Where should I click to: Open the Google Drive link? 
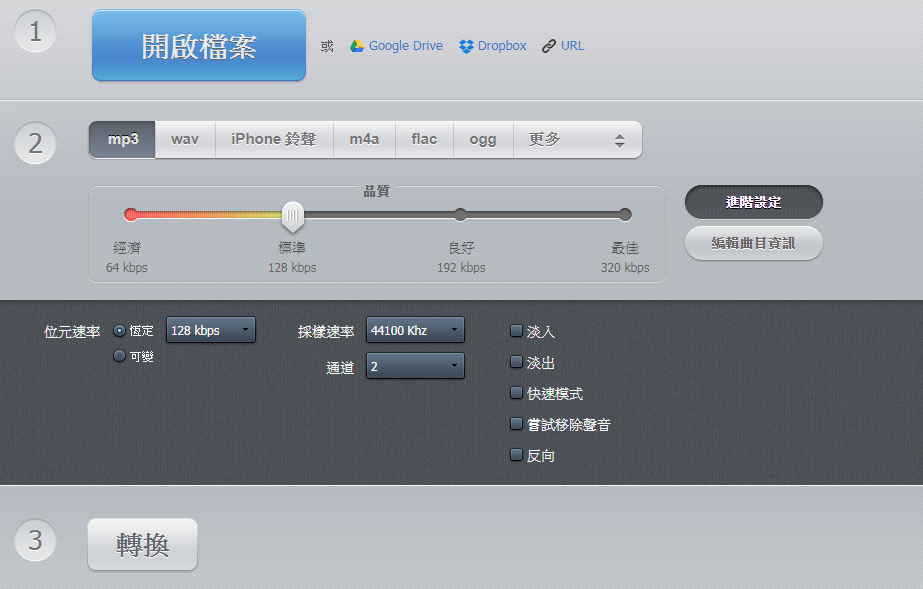click(x=406, y=46)
